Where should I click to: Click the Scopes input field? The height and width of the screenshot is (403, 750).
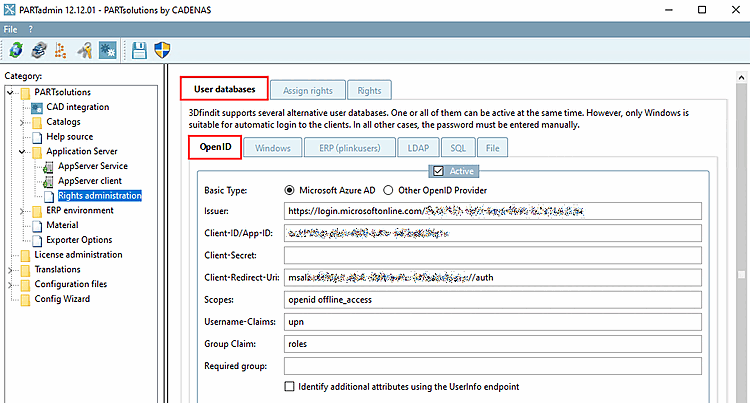coord(493,300)
